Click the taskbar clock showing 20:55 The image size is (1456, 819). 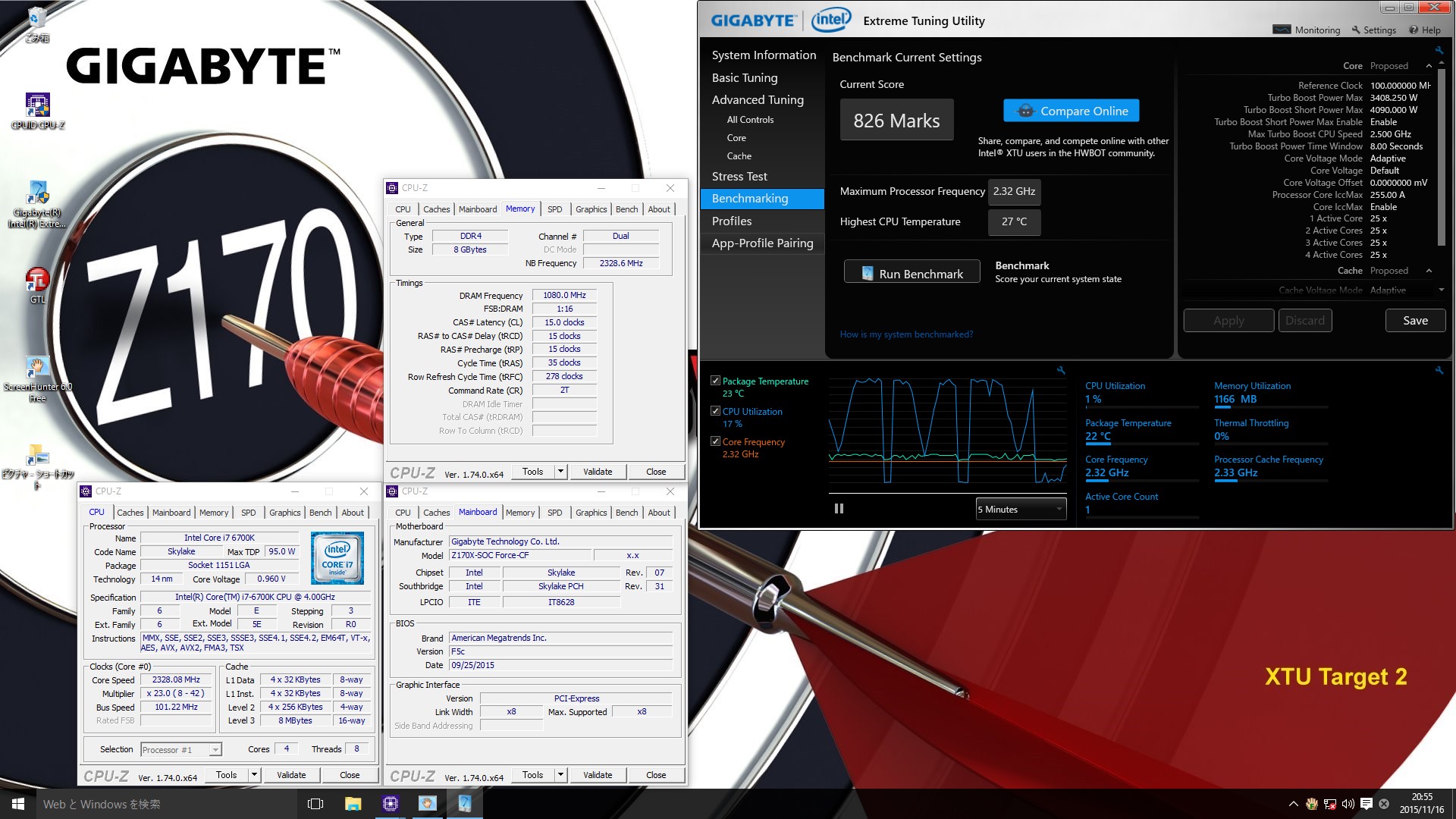[x=1422, y=804]
